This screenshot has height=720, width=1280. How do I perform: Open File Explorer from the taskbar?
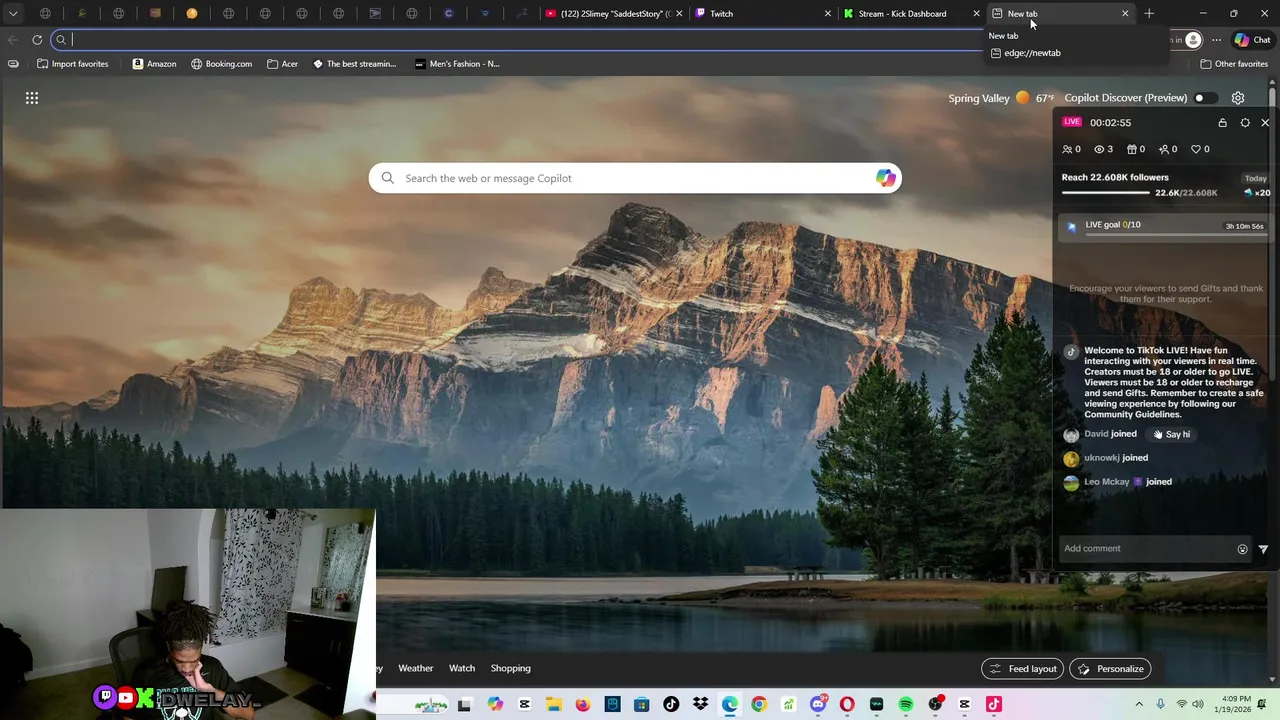(554, 704)
